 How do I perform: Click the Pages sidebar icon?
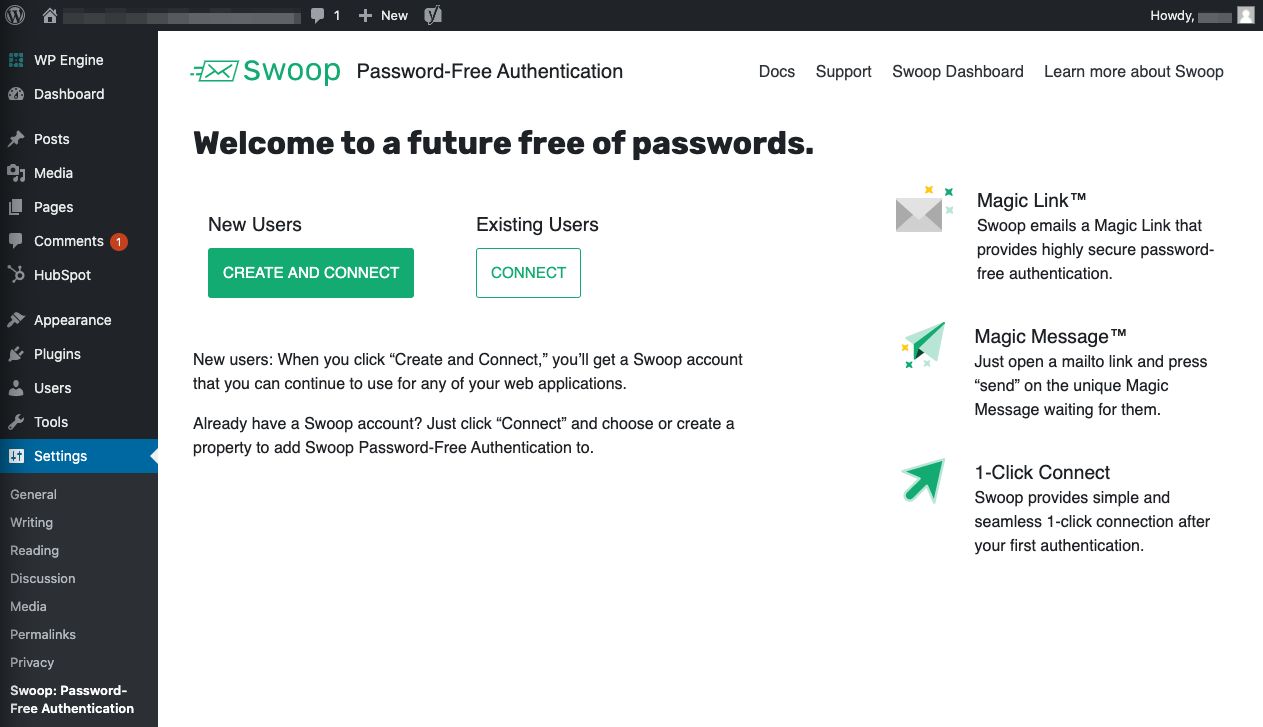point(16,207)
